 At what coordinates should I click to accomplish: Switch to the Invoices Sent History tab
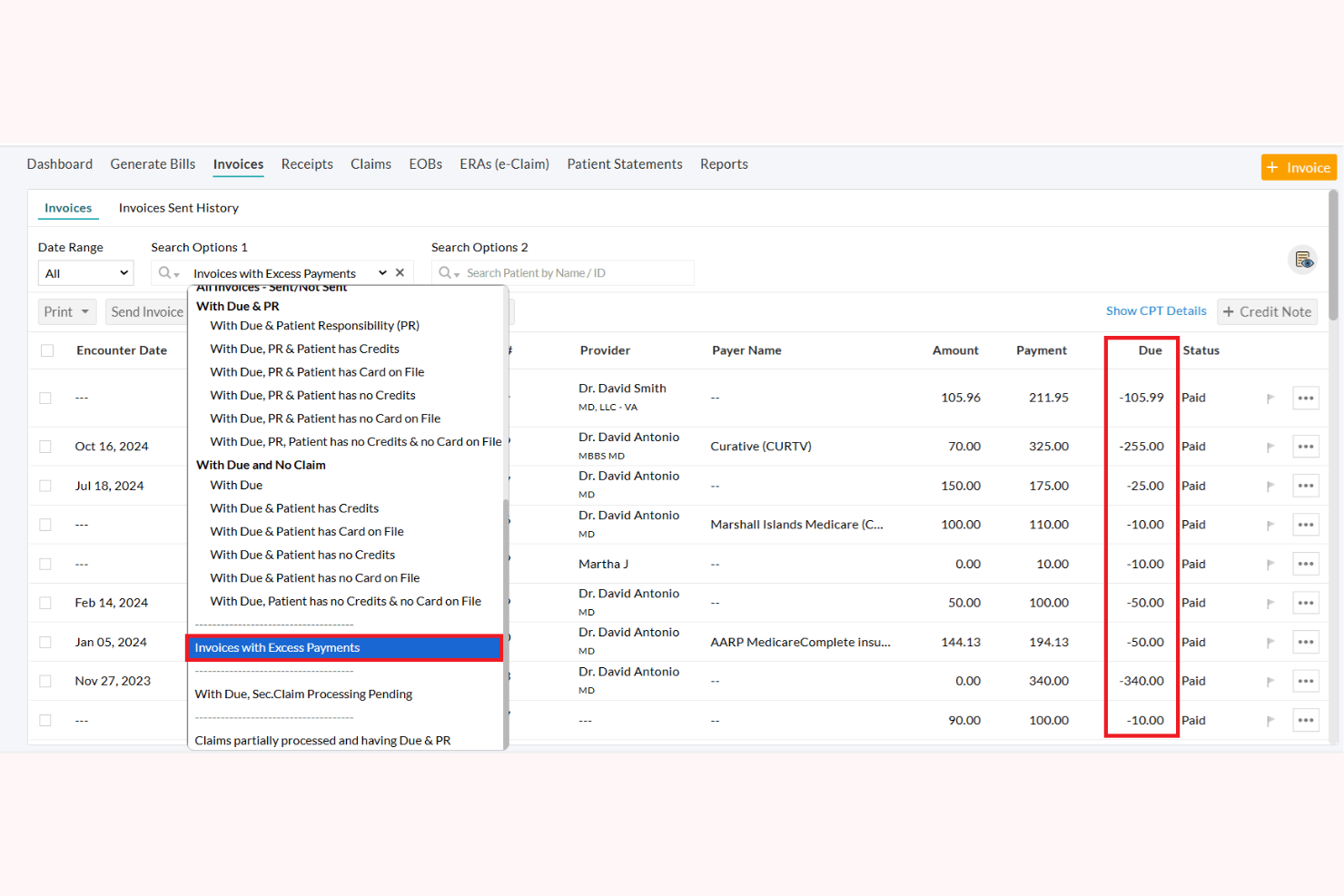[x=178, y=207]
